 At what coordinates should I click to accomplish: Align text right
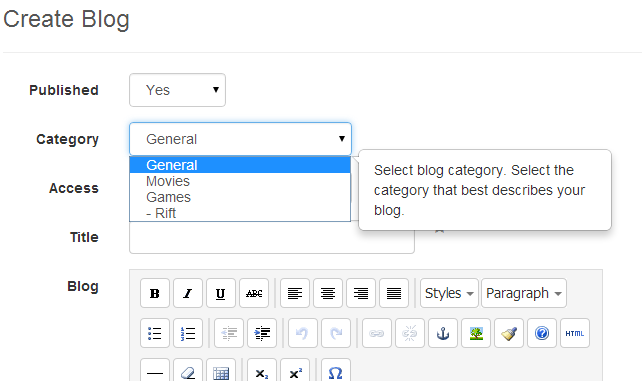(361, 293)
